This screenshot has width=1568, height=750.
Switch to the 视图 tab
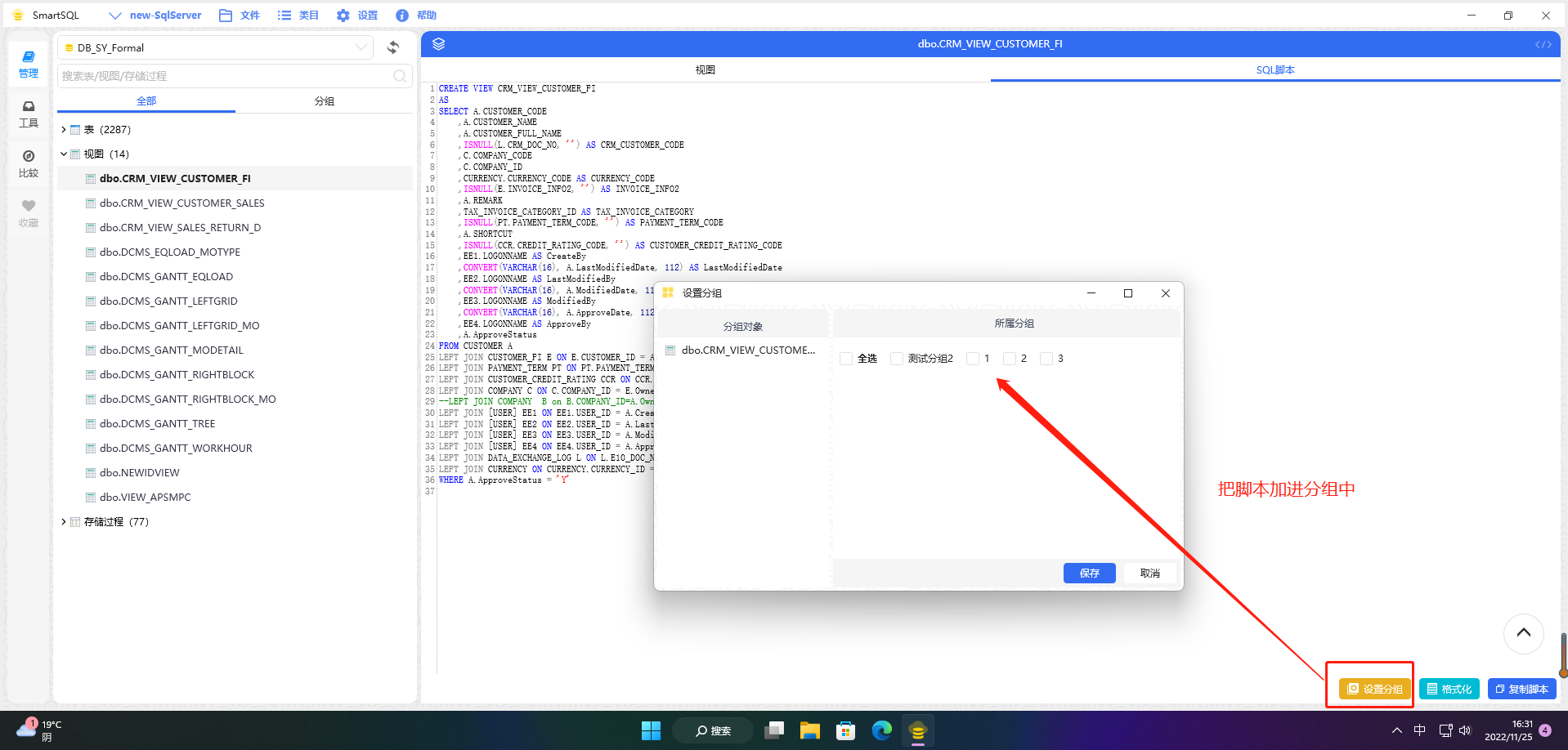(706, 70)
